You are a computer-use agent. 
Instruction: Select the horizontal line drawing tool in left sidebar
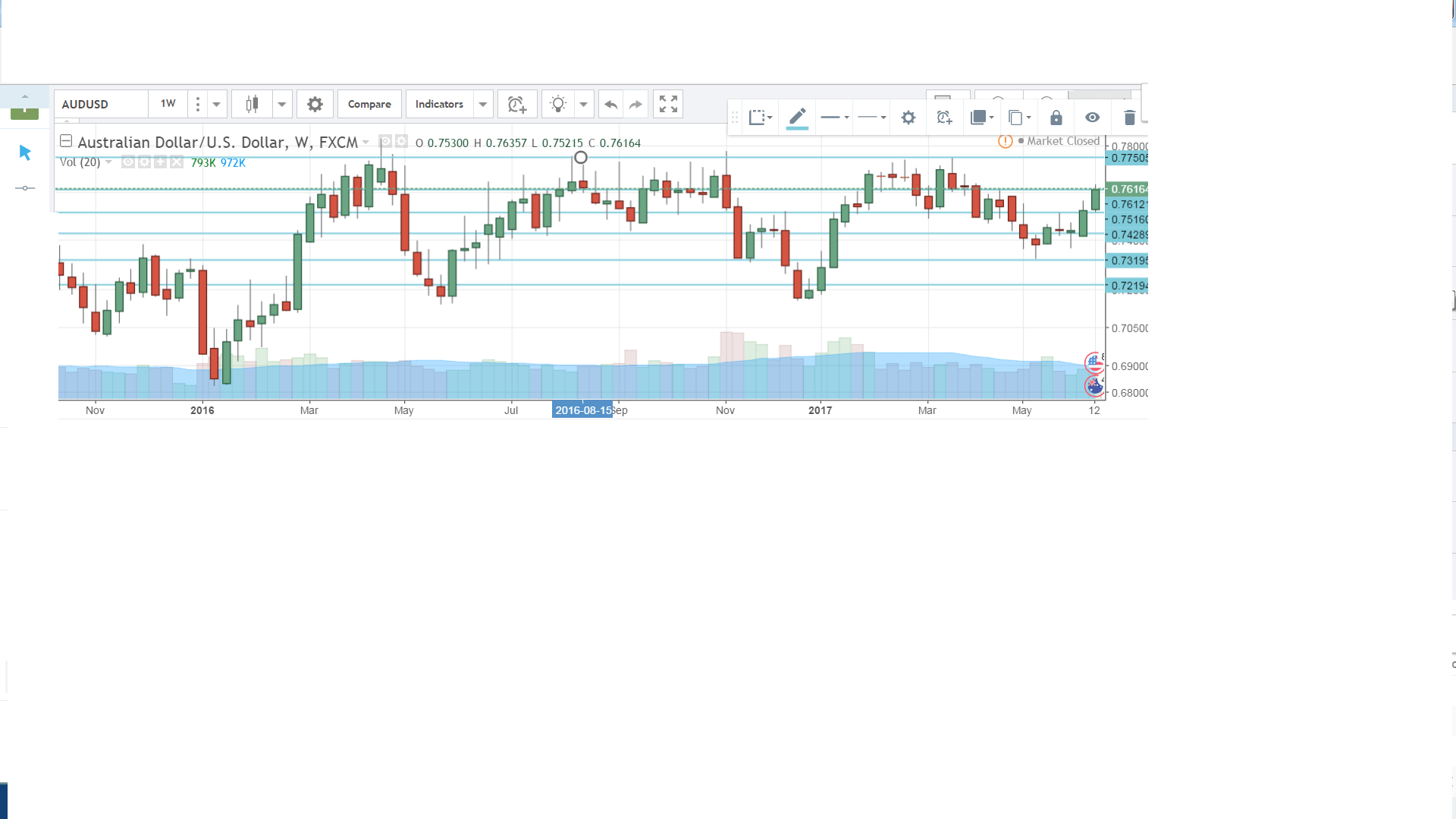(25, 188)
